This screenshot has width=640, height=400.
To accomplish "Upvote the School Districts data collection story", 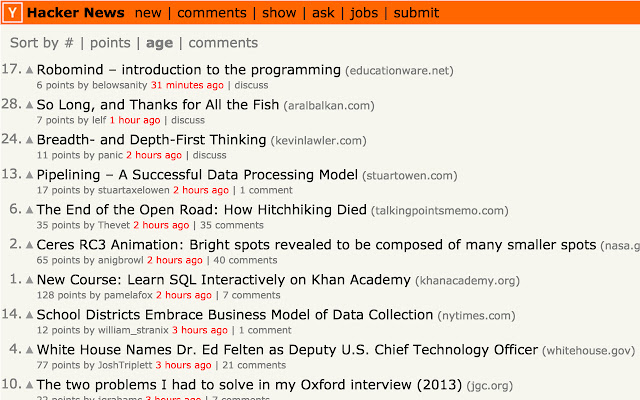I will tap(29, 316).
